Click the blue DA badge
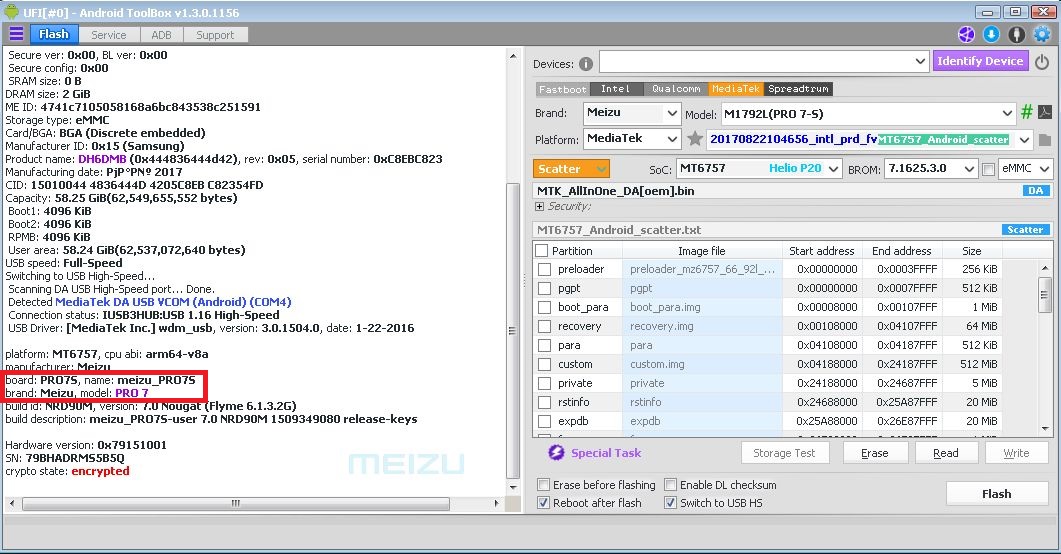 pos(1035,191)
